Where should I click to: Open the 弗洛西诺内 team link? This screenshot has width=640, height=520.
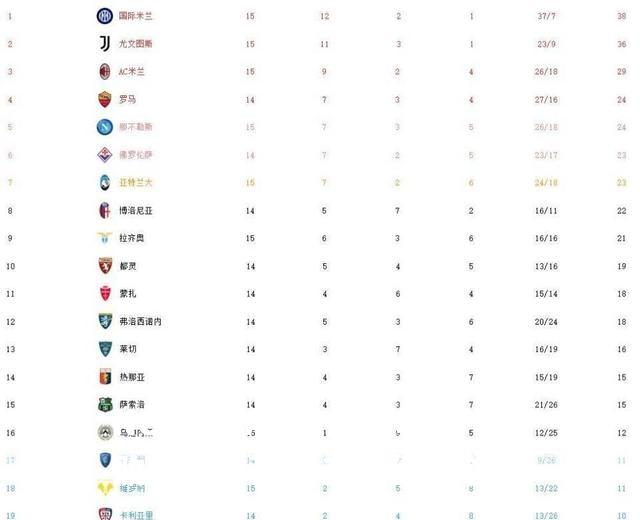[140, 322]
